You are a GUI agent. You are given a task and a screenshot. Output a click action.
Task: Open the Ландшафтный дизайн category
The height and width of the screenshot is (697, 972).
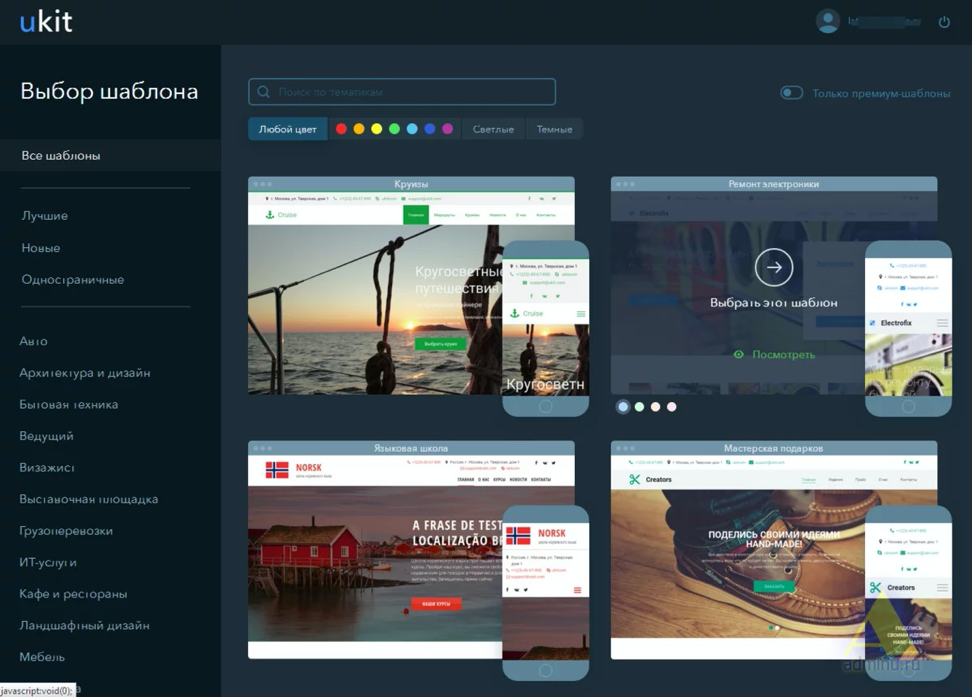coord(83,624)
